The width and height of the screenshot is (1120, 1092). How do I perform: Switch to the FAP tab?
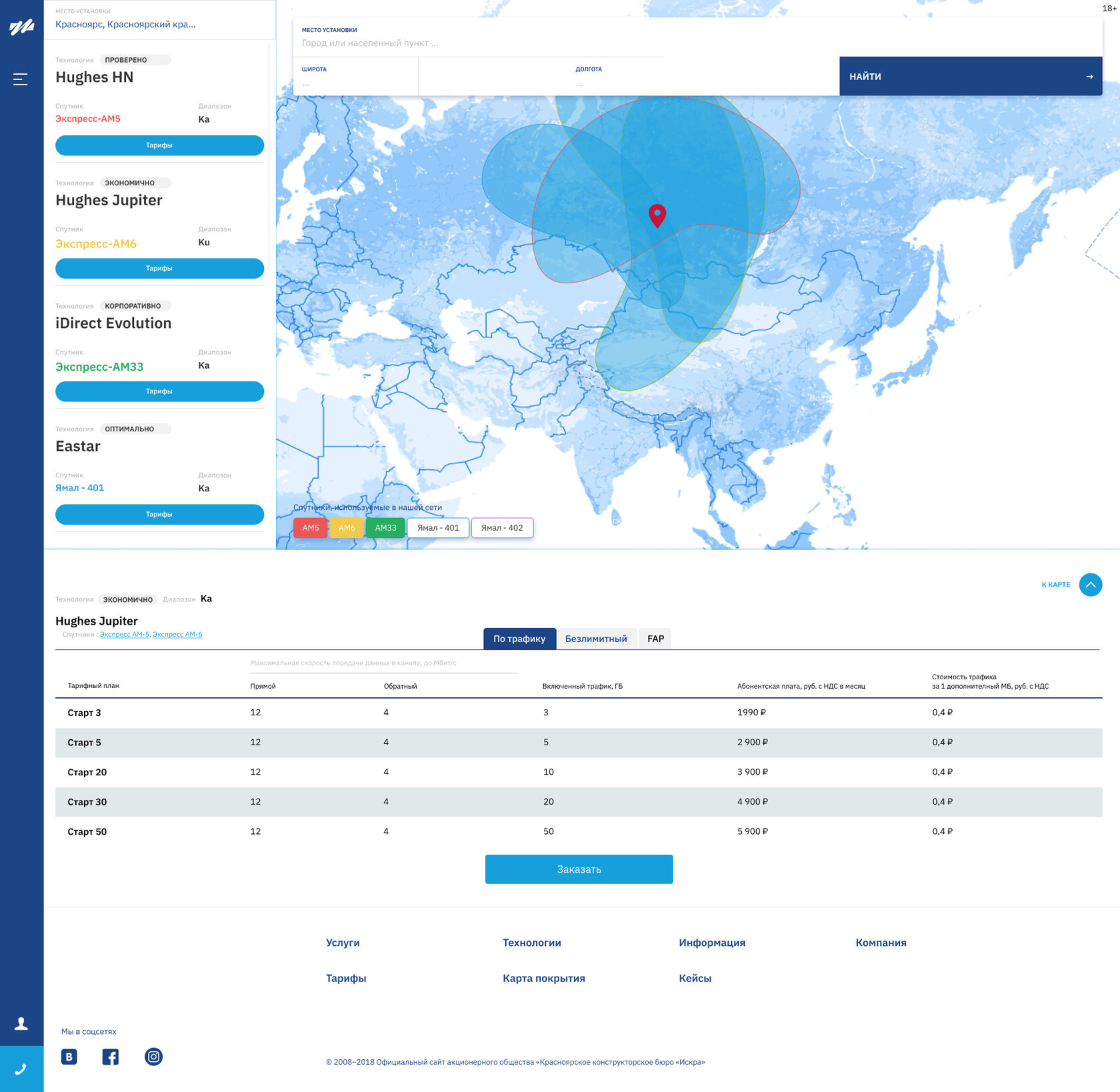click(x=655, y=639)
